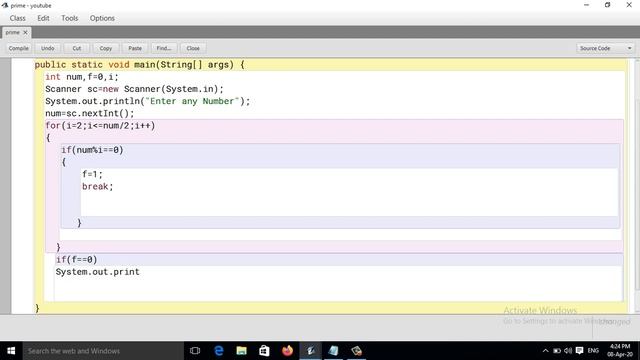This screenshot has width=640, height=360.
Task: Close the prime tab with X
Action: (x=25, y=32)
